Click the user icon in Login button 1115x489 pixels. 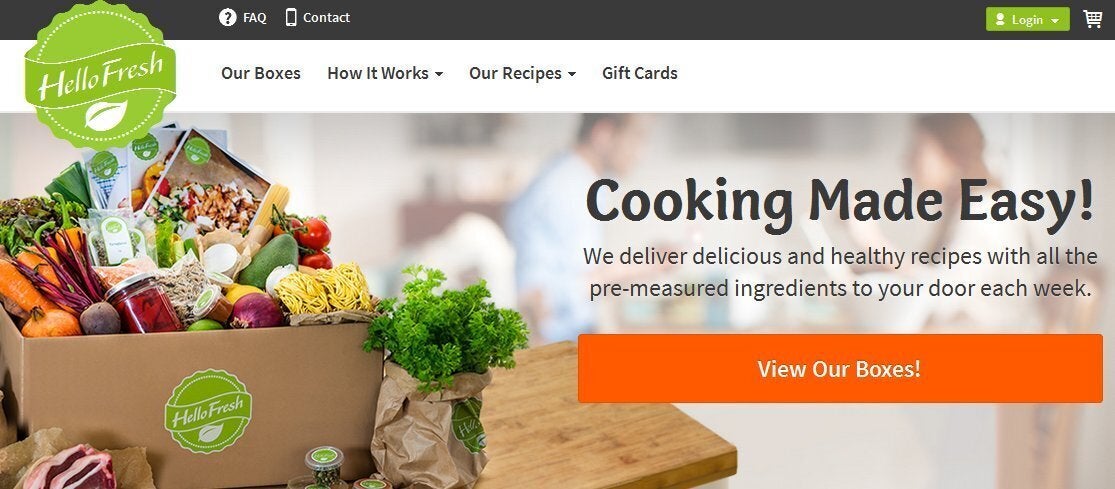pos(1000,20)
